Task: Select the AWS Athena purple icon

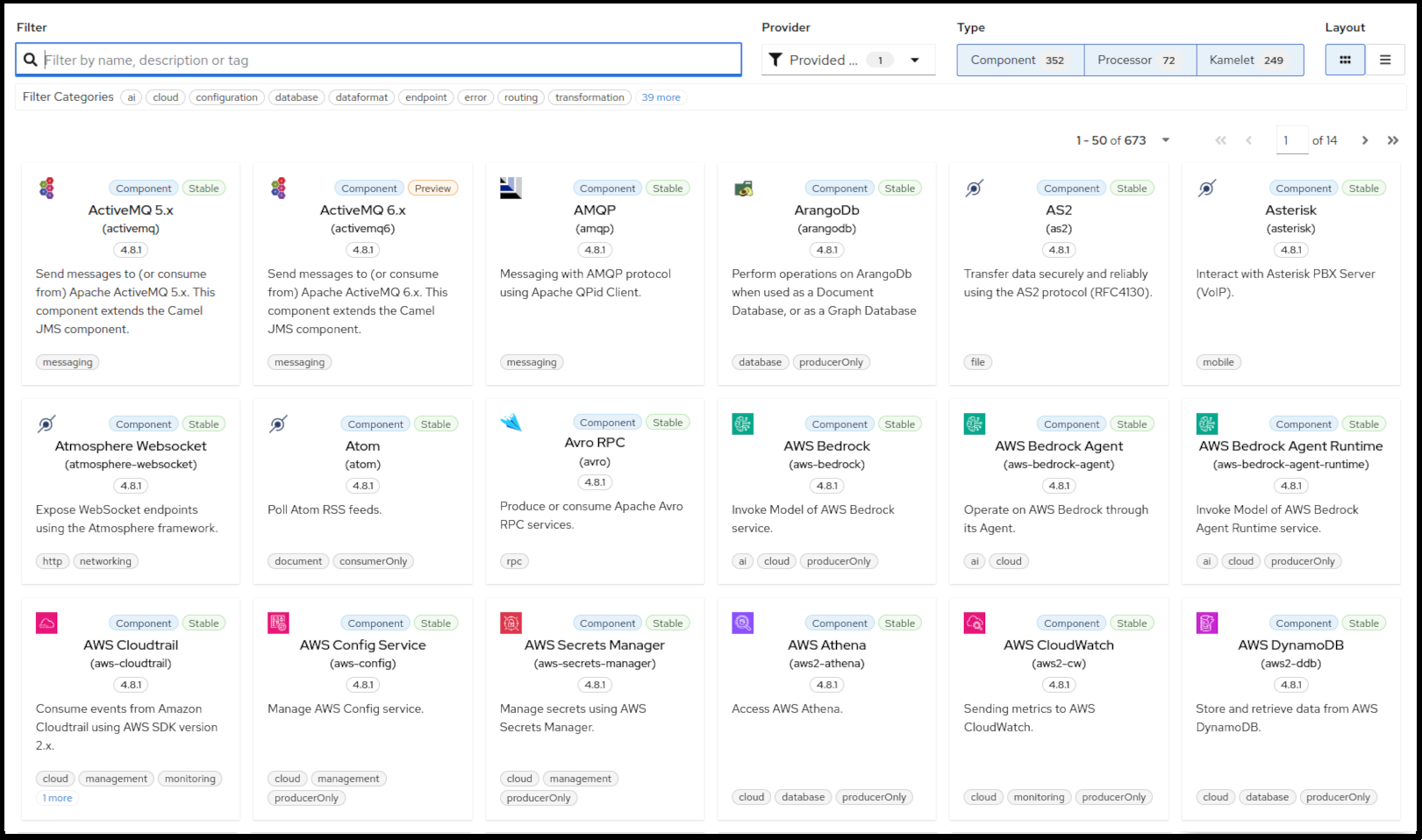Action: pos(743,623)
